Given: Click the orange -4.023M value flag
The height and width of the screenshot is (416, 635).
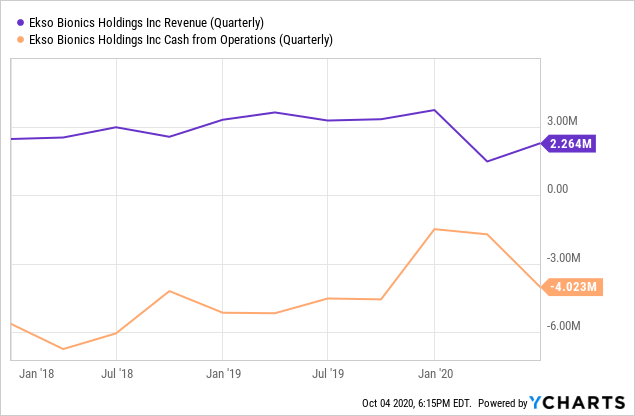Looking at the screenshot, I should [x=572, y=287].
